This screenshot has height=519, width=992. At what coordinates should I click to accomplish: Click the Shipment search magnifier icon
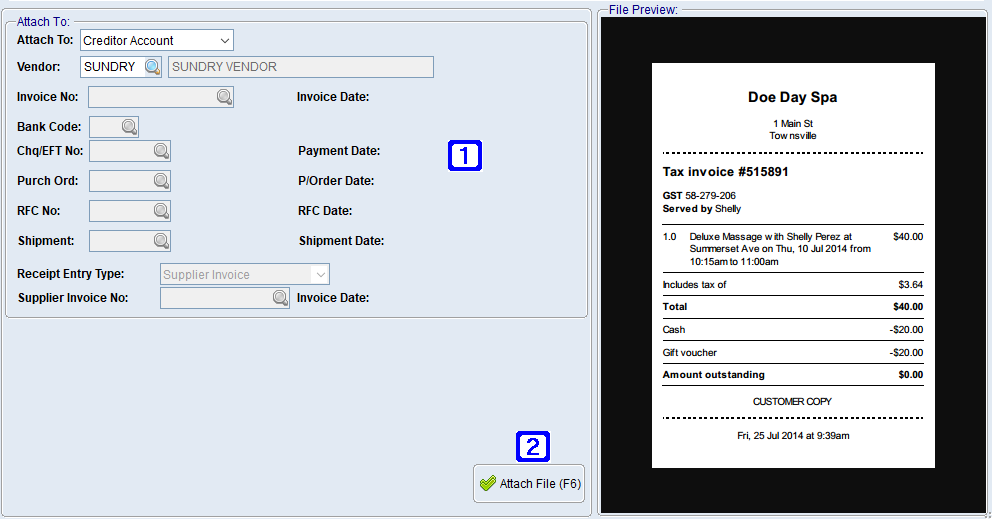point(161,241)
